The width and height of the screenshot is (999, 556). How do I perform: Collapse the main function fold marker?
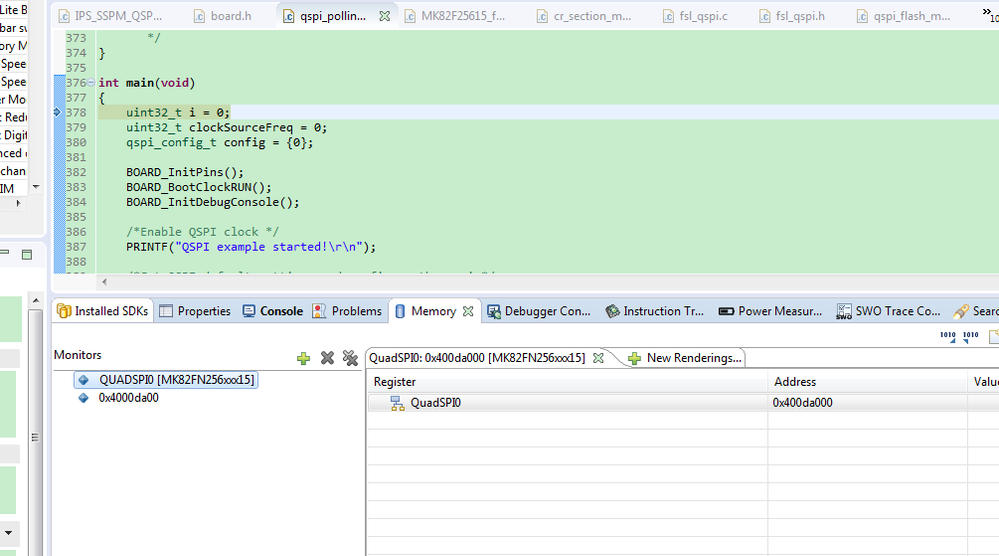point(91,82)
